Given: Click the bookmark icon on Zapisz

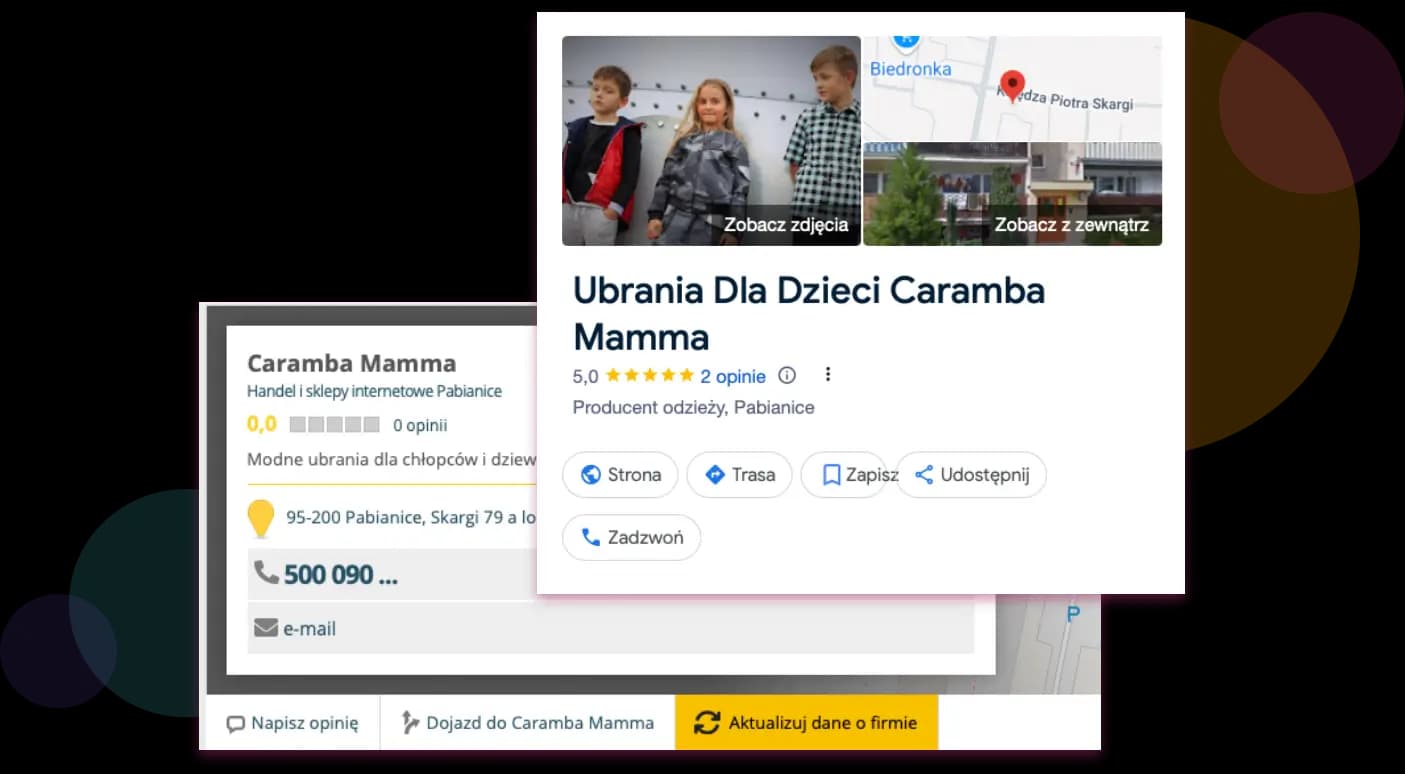Looking at the screenshot, I should 831,475.
